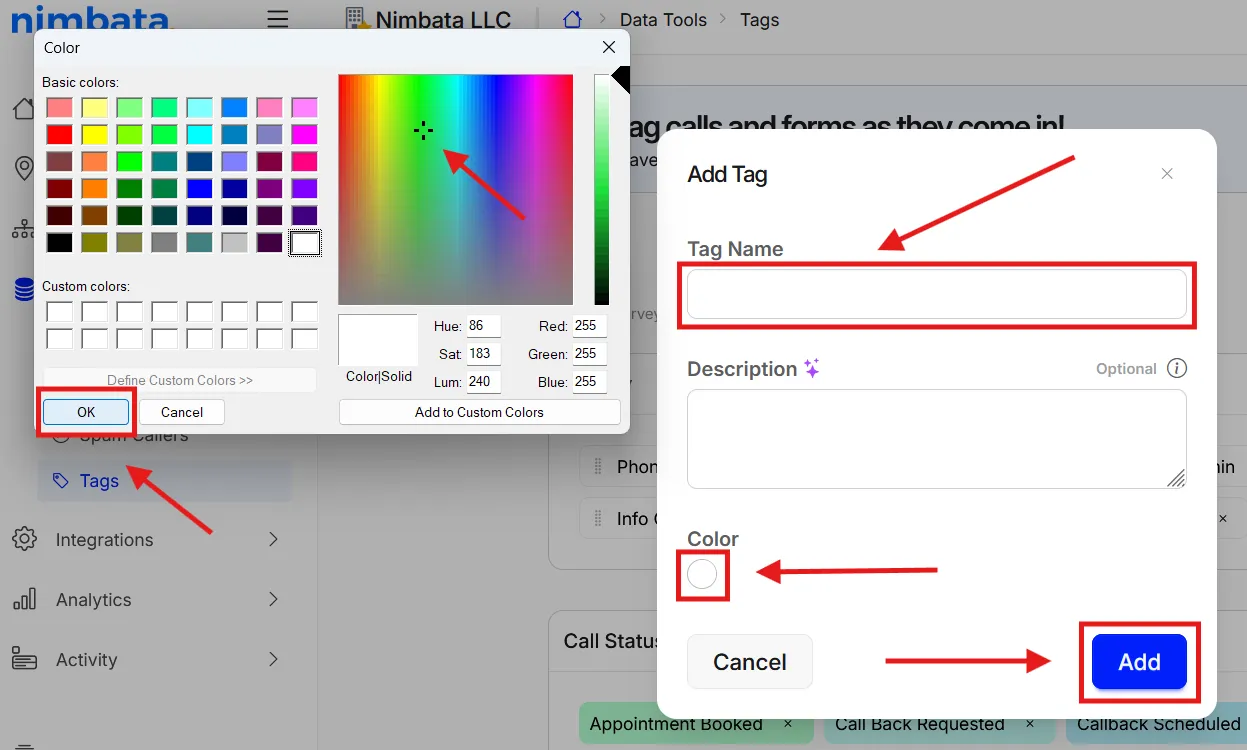This screenshot has width=1247, height=750.
Task: Click Define Custom Colors button
Action: 180,380
